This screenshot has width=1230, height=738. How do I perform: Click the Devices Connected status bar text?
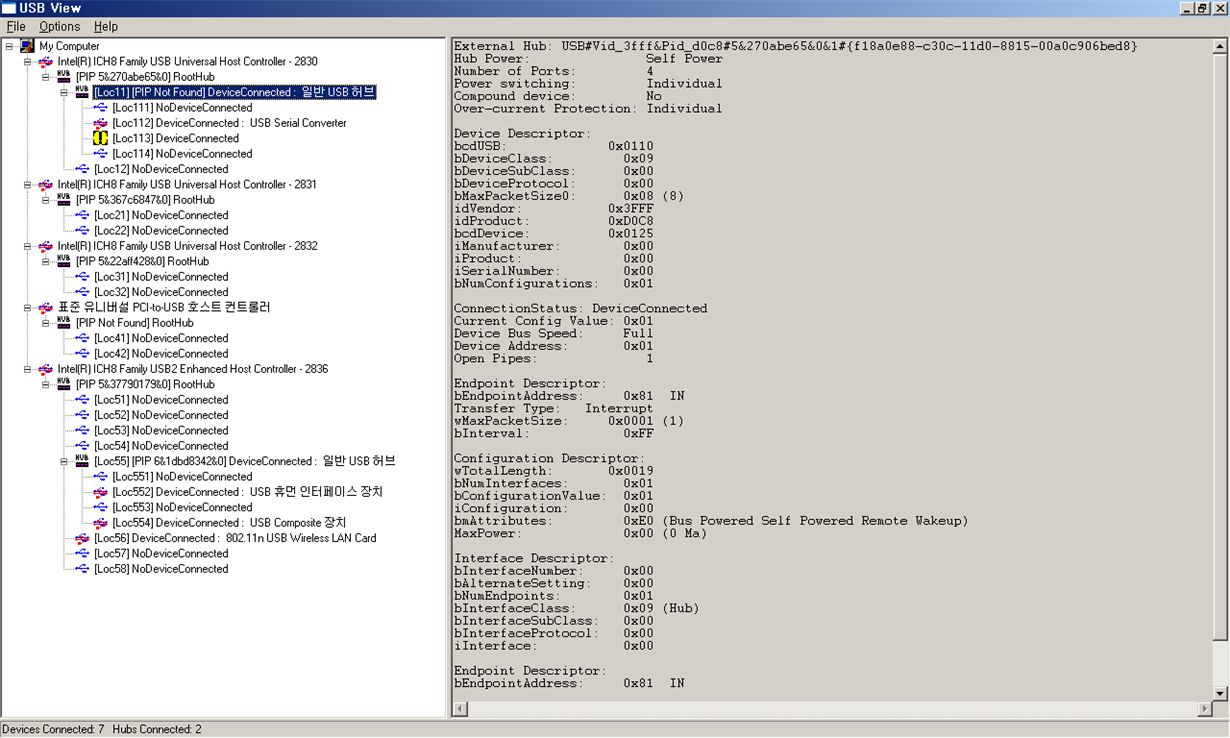[x=53, y=729]
